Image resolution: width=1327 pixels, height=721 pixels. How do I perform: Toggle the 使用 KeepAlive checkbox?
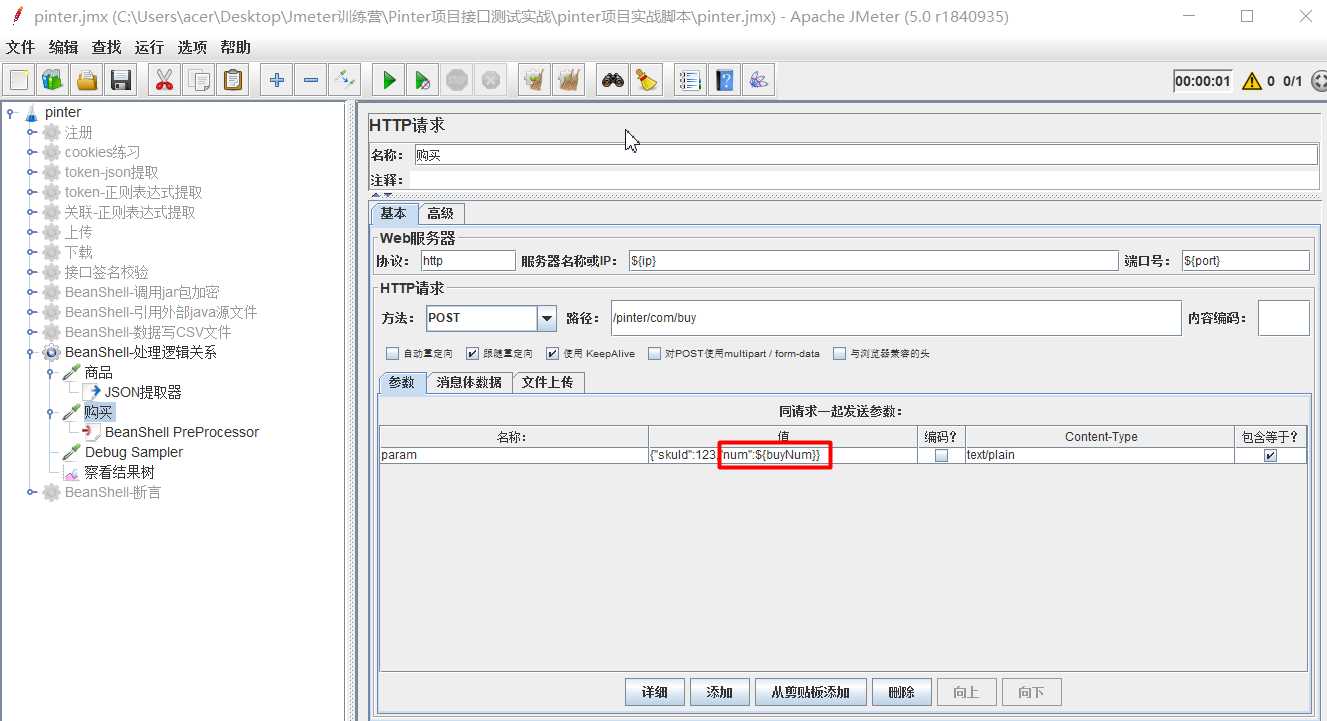tap(553, 354)
